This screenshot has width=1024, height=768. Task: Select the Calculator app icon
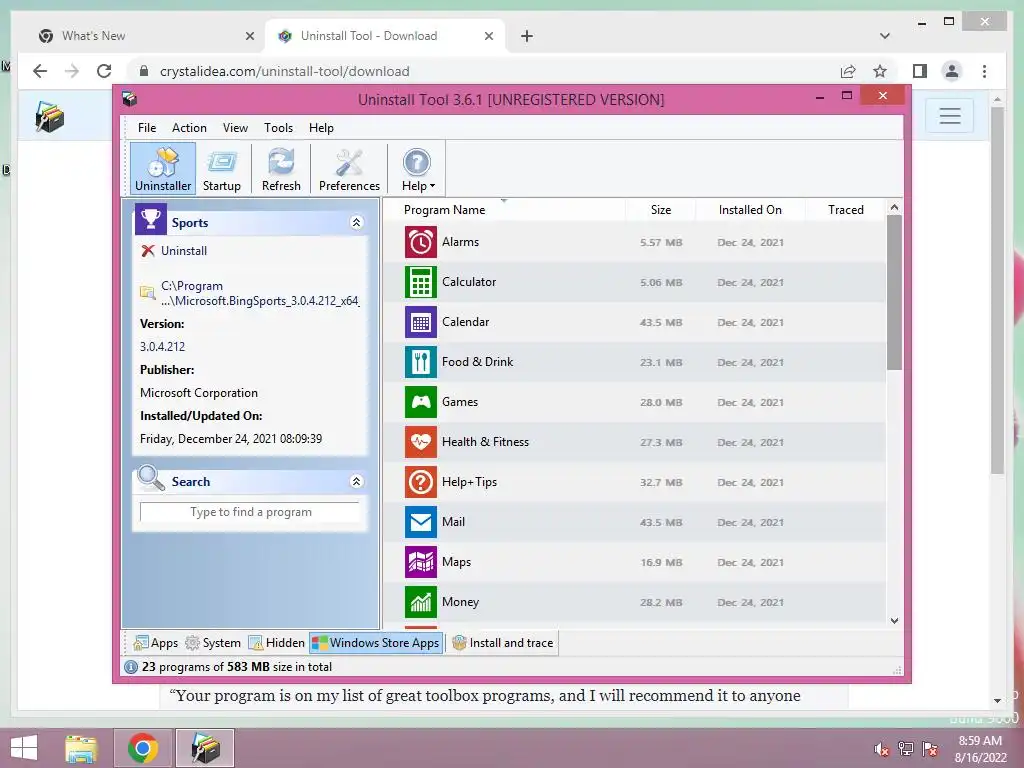(x=421, y=282)
